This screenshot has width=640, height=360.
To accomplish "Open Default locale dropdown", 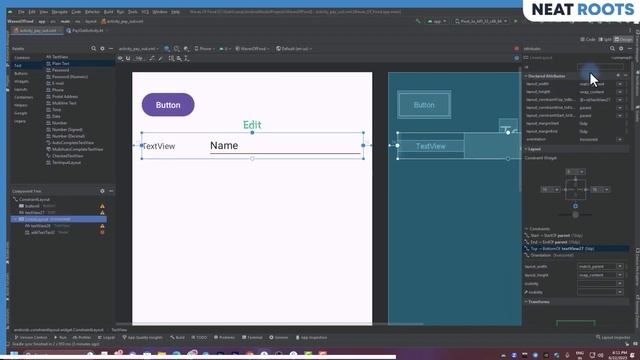I will 294,49.
